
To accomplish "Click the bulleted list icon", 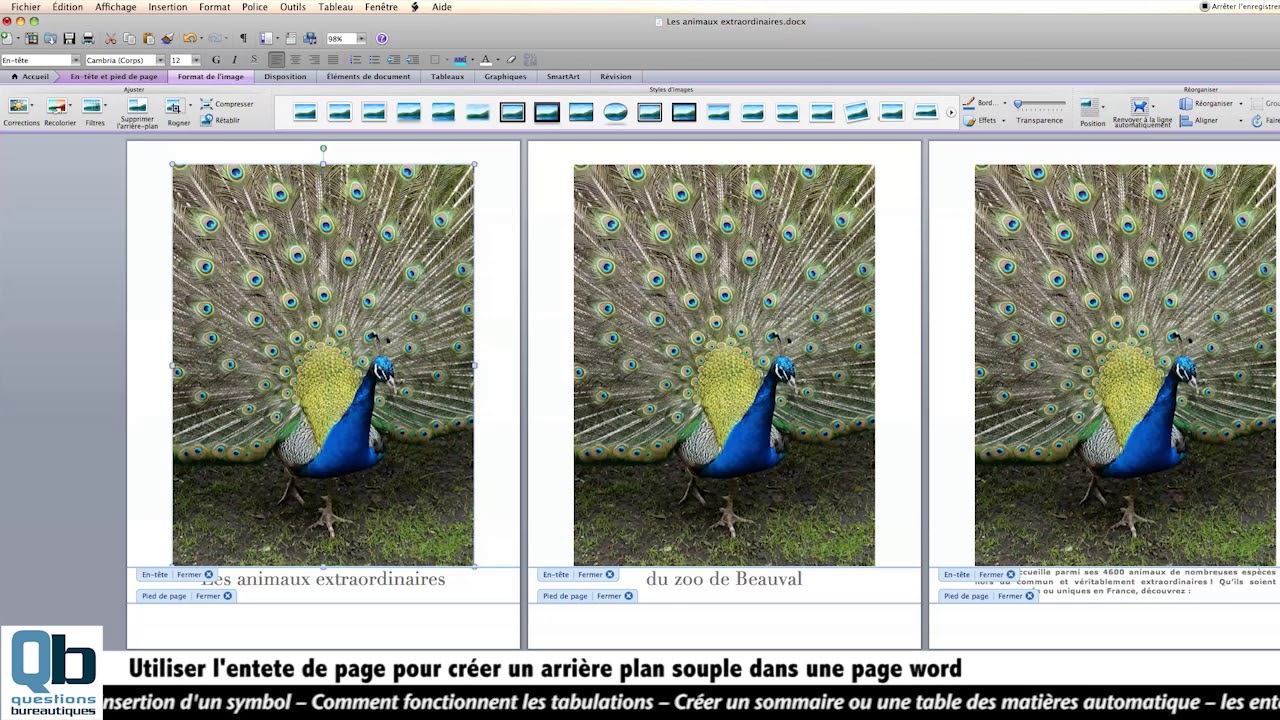I will point(374,60).
